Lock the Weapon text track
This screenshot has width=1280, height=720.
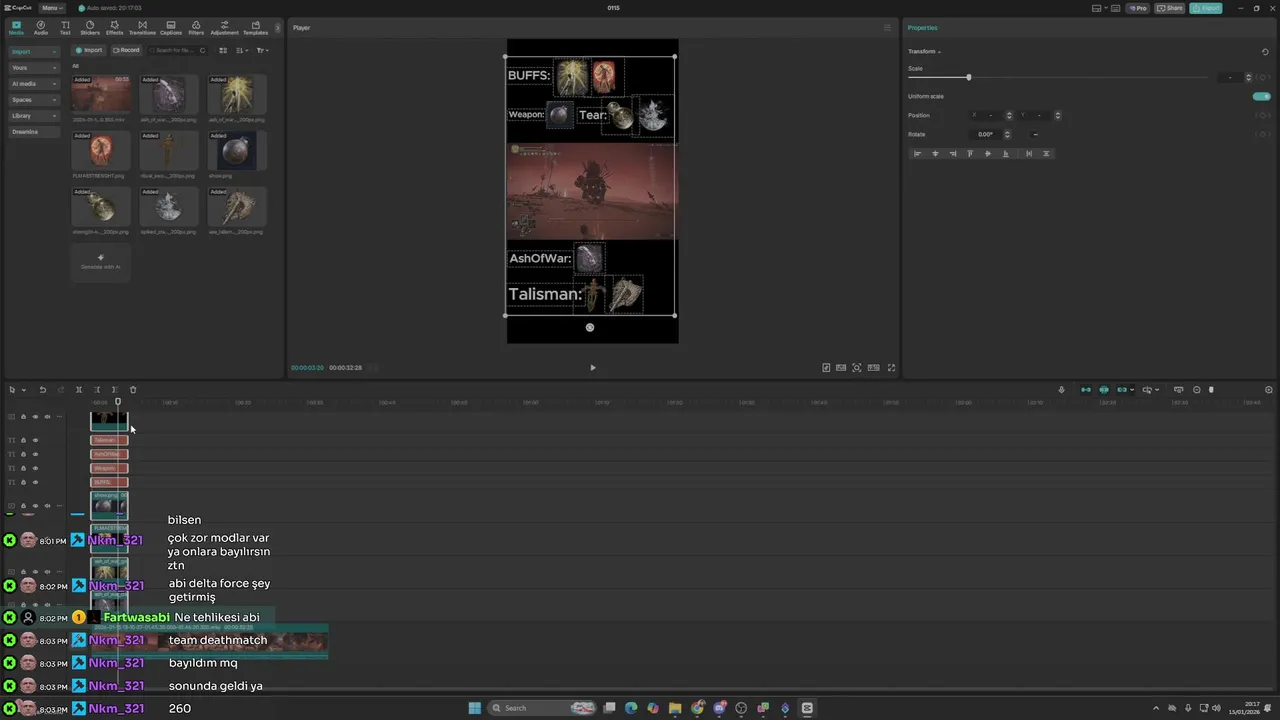pyautogui.click(x=23, y=468)
